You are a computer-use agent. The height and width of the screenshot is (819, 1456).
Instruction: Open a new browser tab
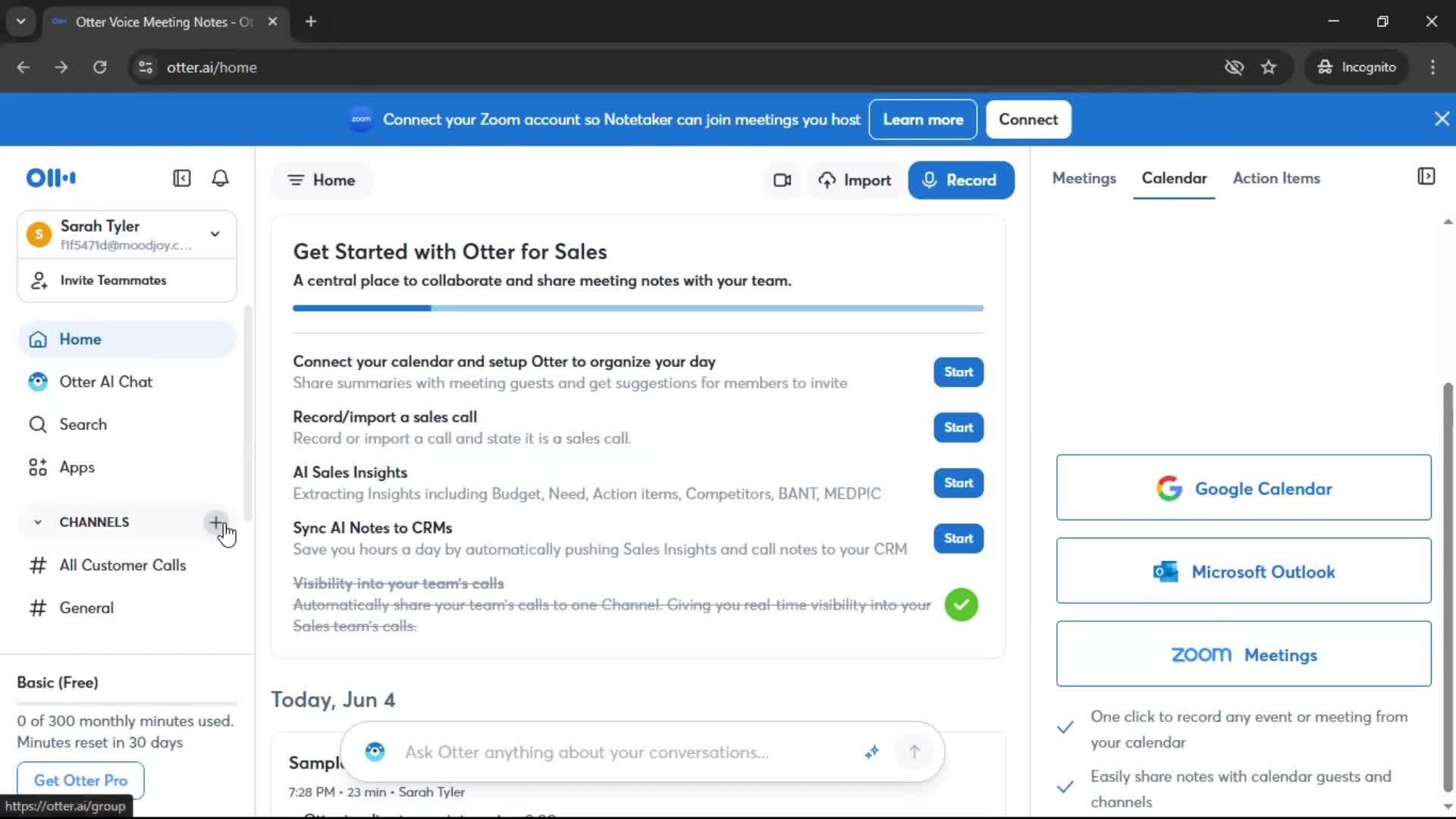tap(311, 21)
